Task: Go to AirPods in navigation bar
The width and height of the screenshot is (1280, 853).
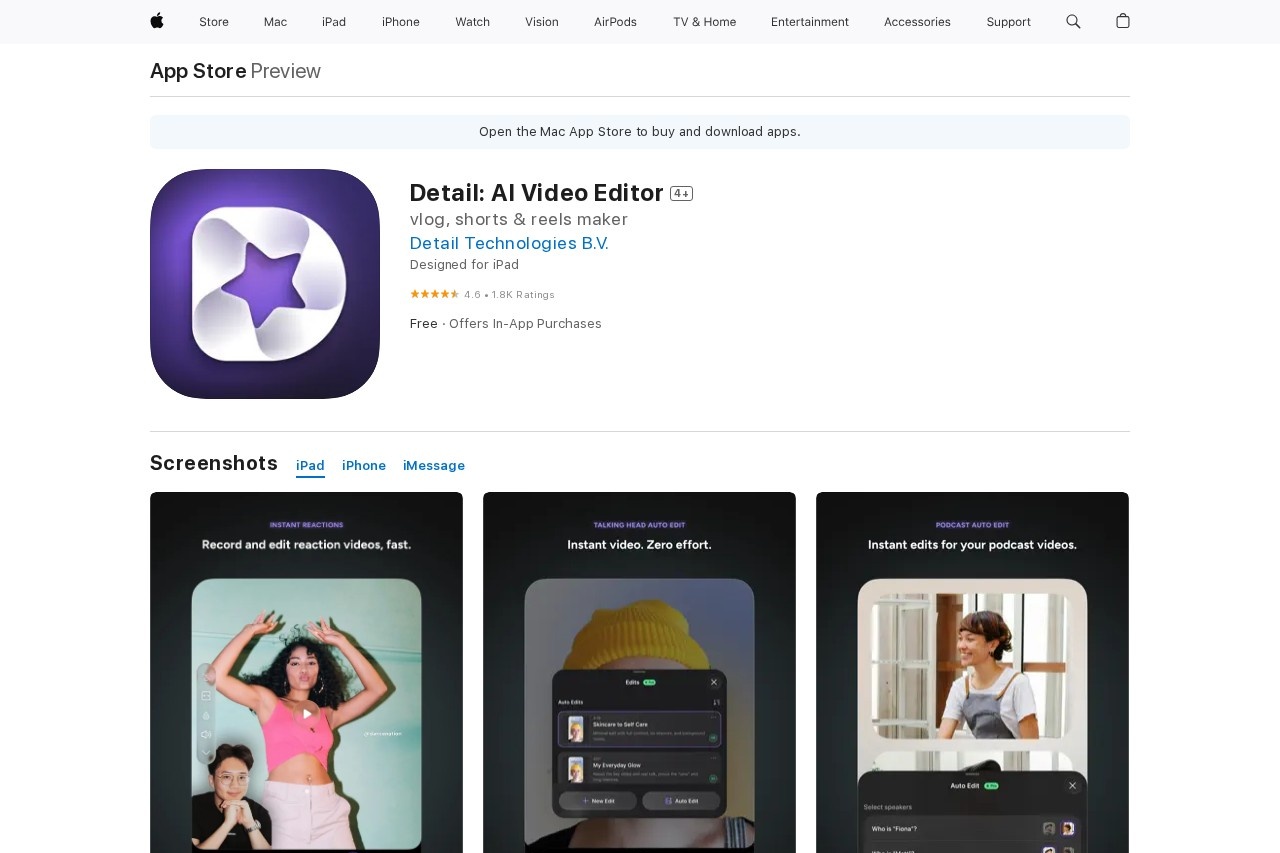Action: (615, 22)
